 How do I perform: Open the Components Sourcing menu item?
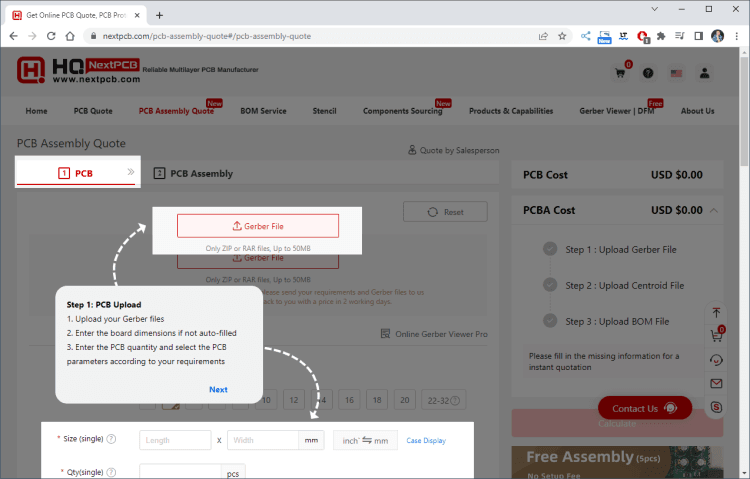coord(402,111)
